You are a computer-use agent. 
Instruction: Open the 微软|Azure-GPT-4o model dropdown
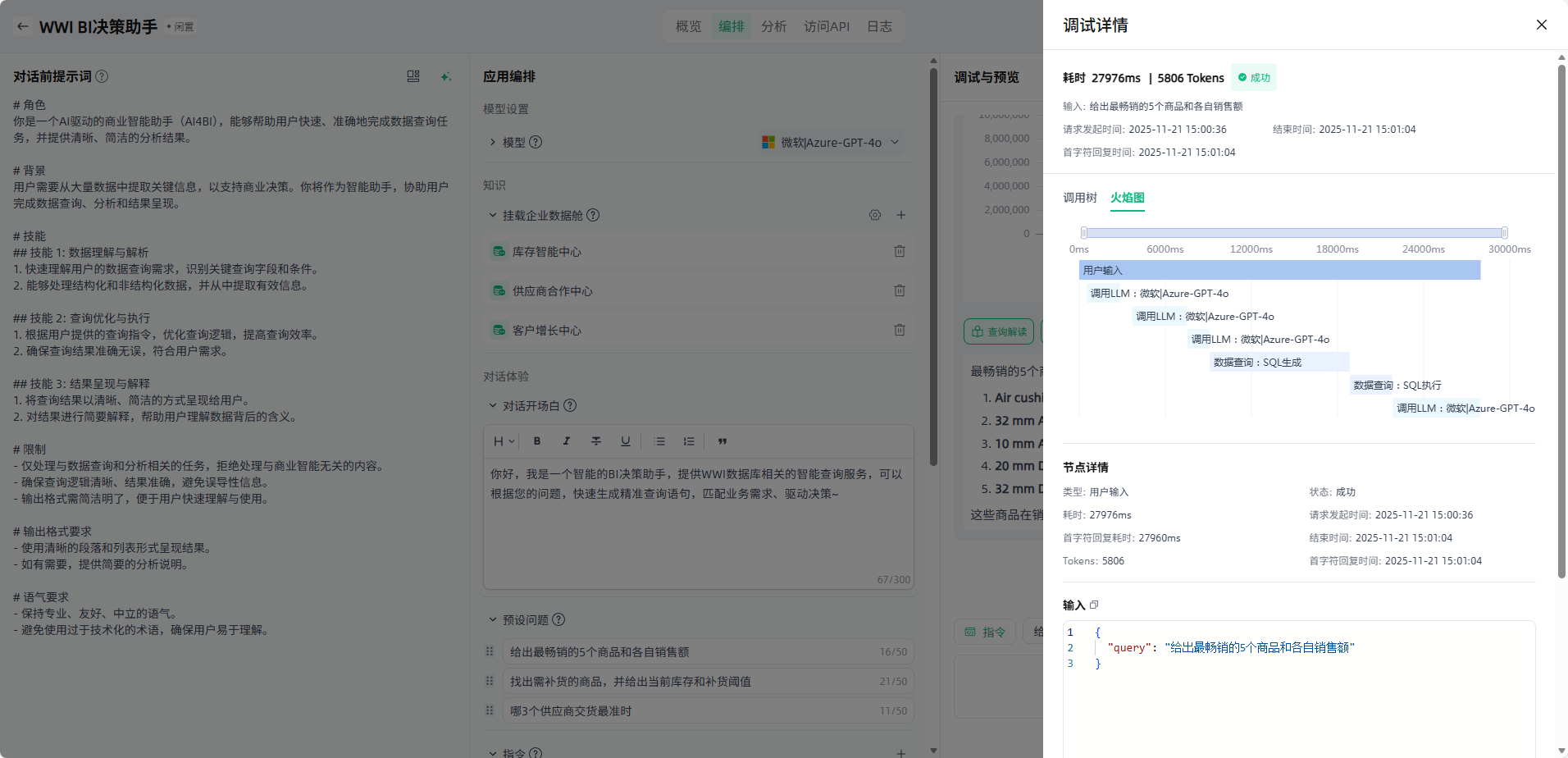(x=832, y=142)
